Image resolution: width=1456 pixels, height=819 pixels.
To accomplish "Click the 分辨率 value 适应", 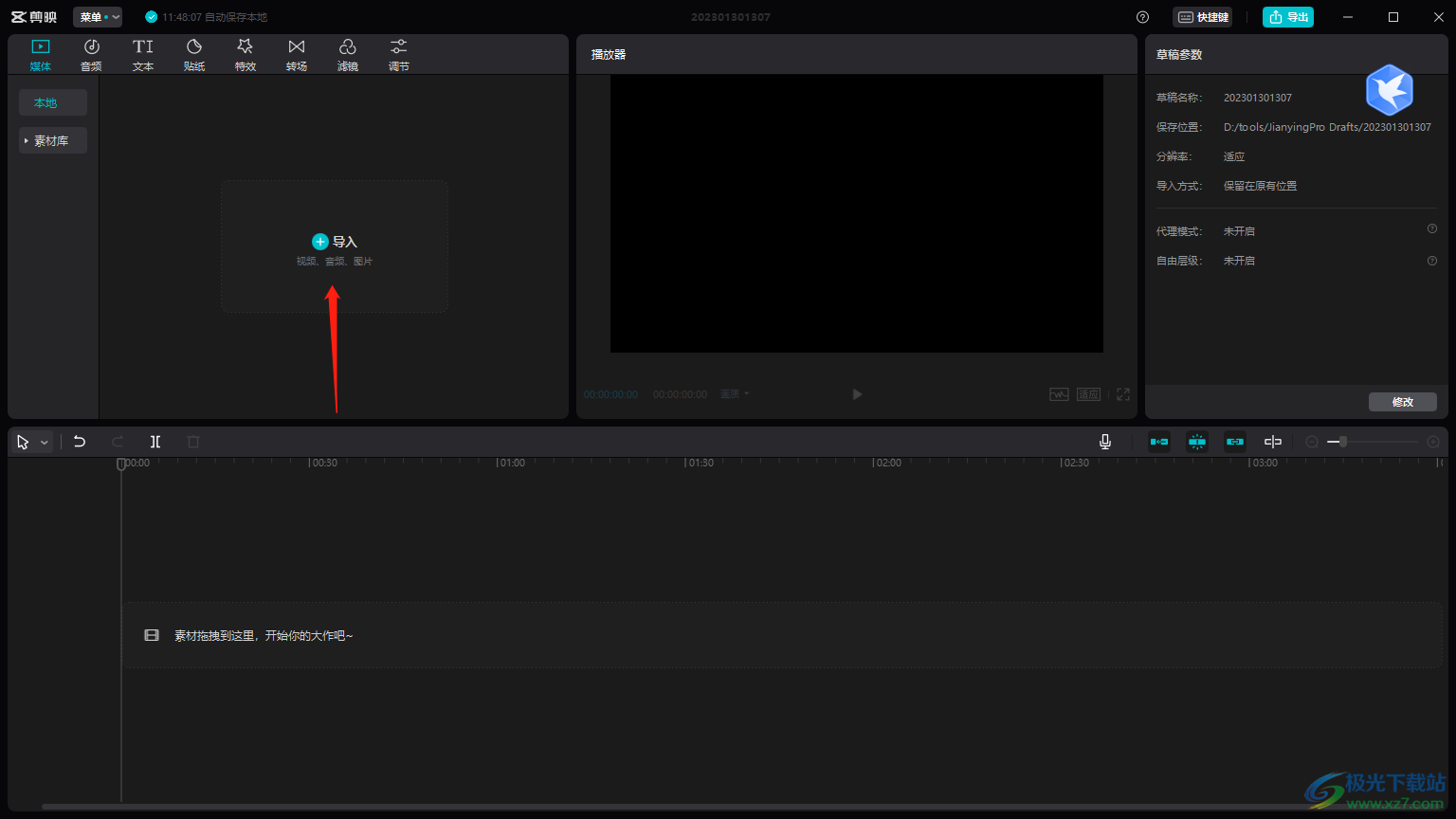I will click(x=1234, y=156).
